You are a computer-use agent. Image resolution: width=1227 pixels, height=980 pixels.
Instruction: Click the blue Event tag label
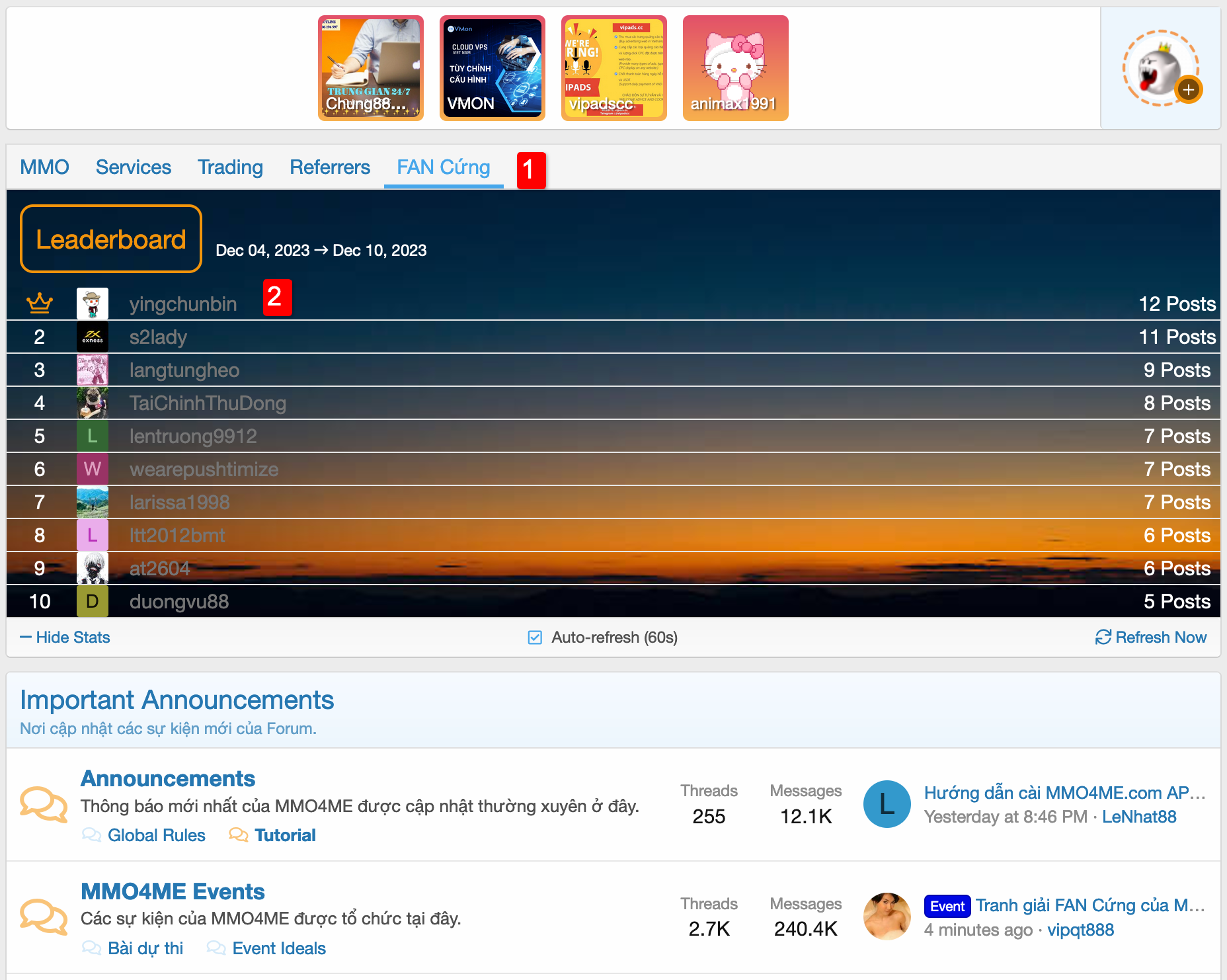coord(947,906)
